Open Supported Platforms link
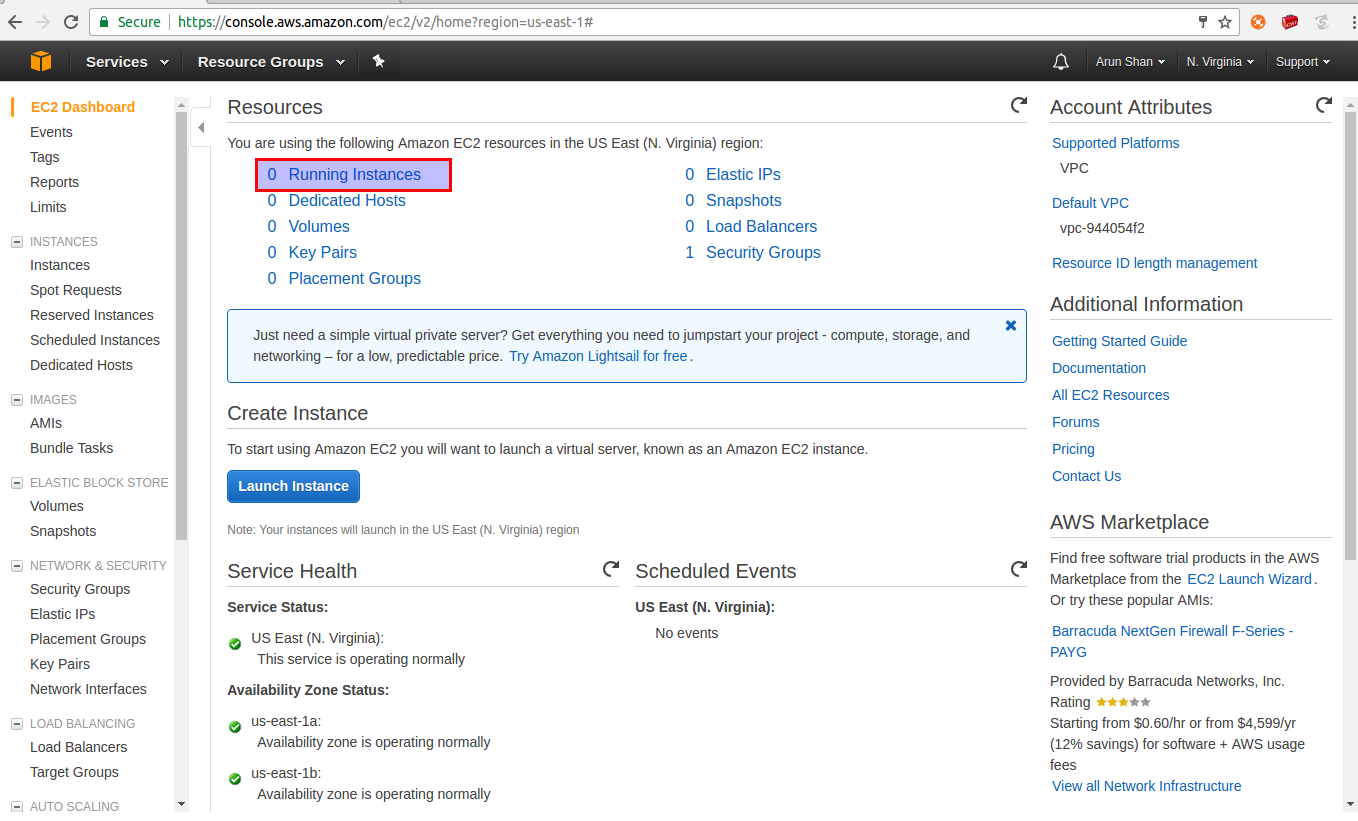The image size is (1358, 821). [x=1115, y=143]
